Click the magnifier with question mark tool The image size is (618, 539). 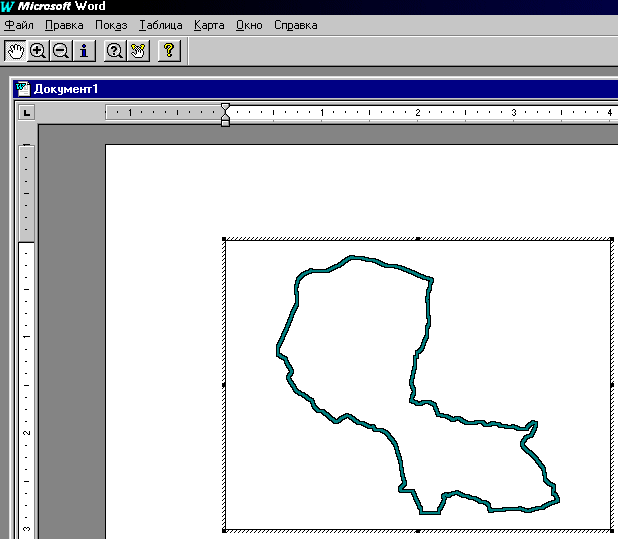pyautogui.click(x=114, y=50)
